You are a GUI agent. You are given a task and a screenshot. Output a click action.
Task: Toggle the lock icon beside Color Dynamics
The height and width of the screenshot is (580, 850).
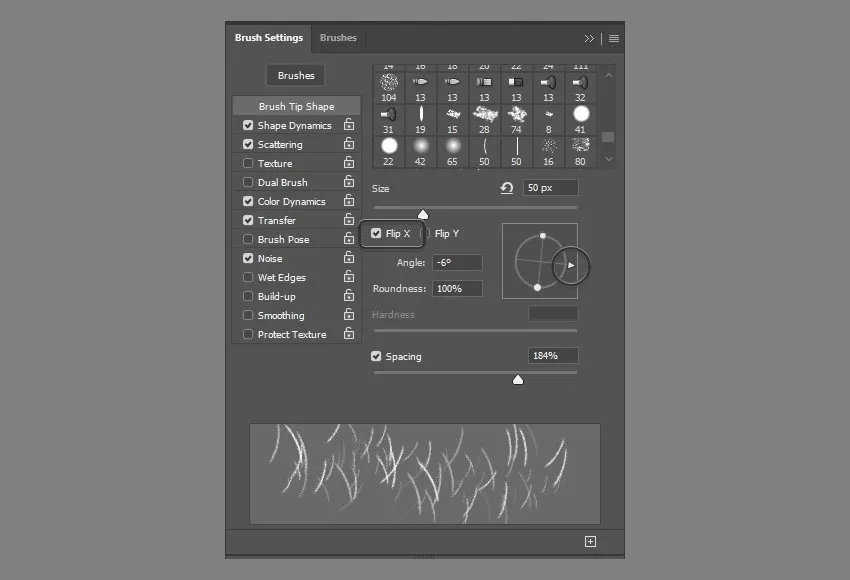(349, 201)
